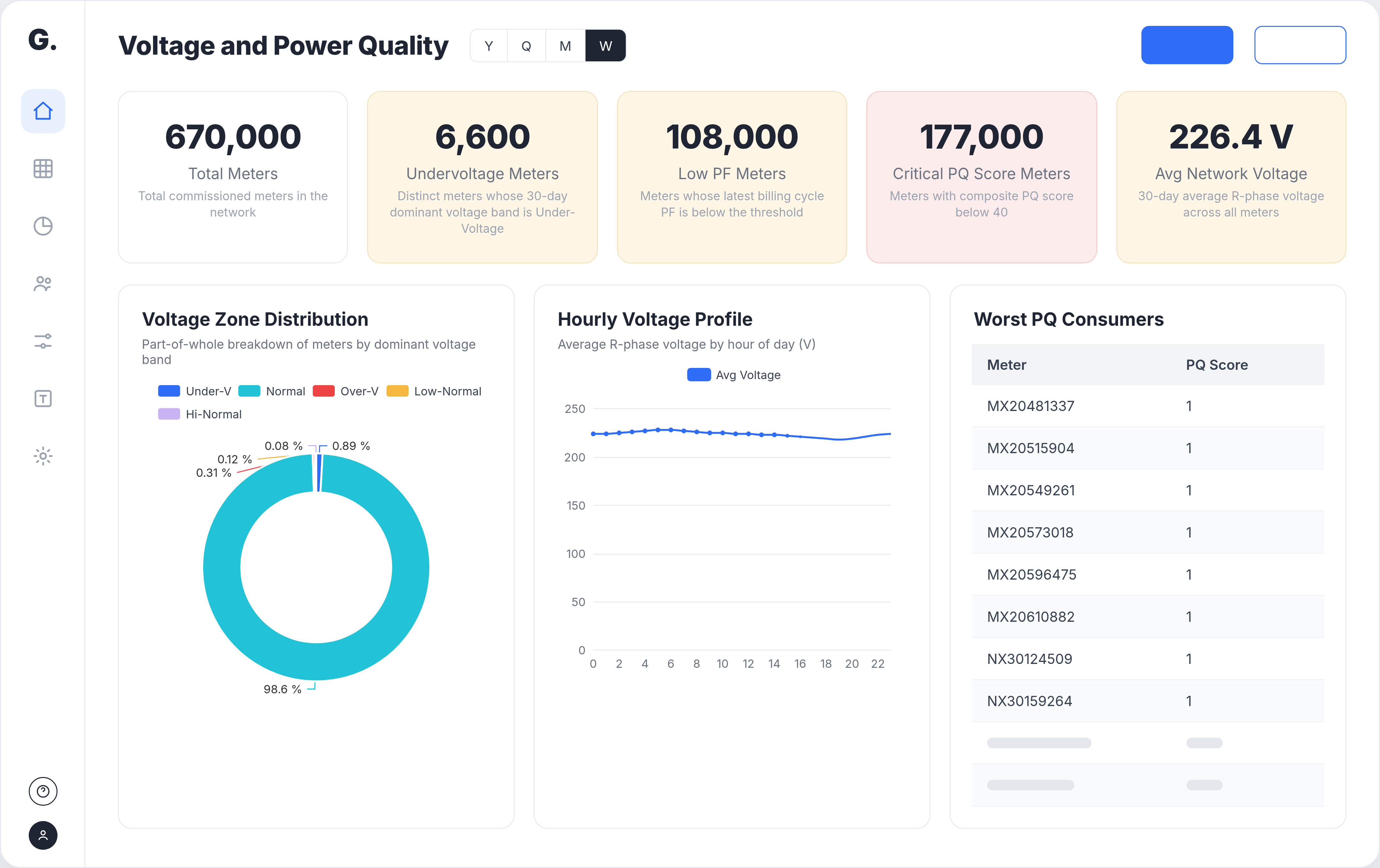The height and width of the screenshot is (868, 1380).
Task: Open the Avg Network Voltage card
Action: (x=1231, y=177)
